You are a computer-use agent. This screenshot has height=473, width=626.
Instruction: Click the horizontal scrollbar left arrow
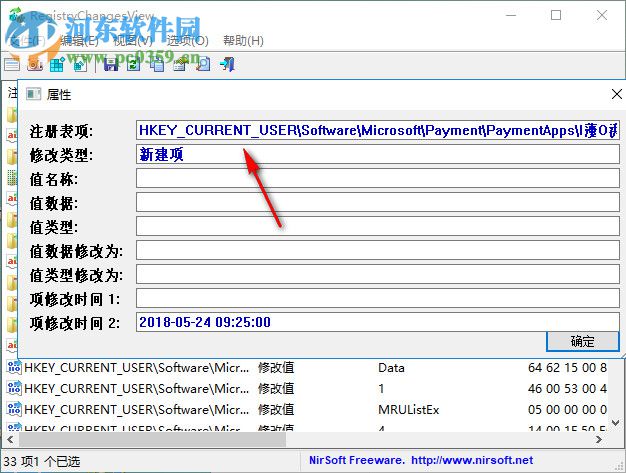point(10,439)
